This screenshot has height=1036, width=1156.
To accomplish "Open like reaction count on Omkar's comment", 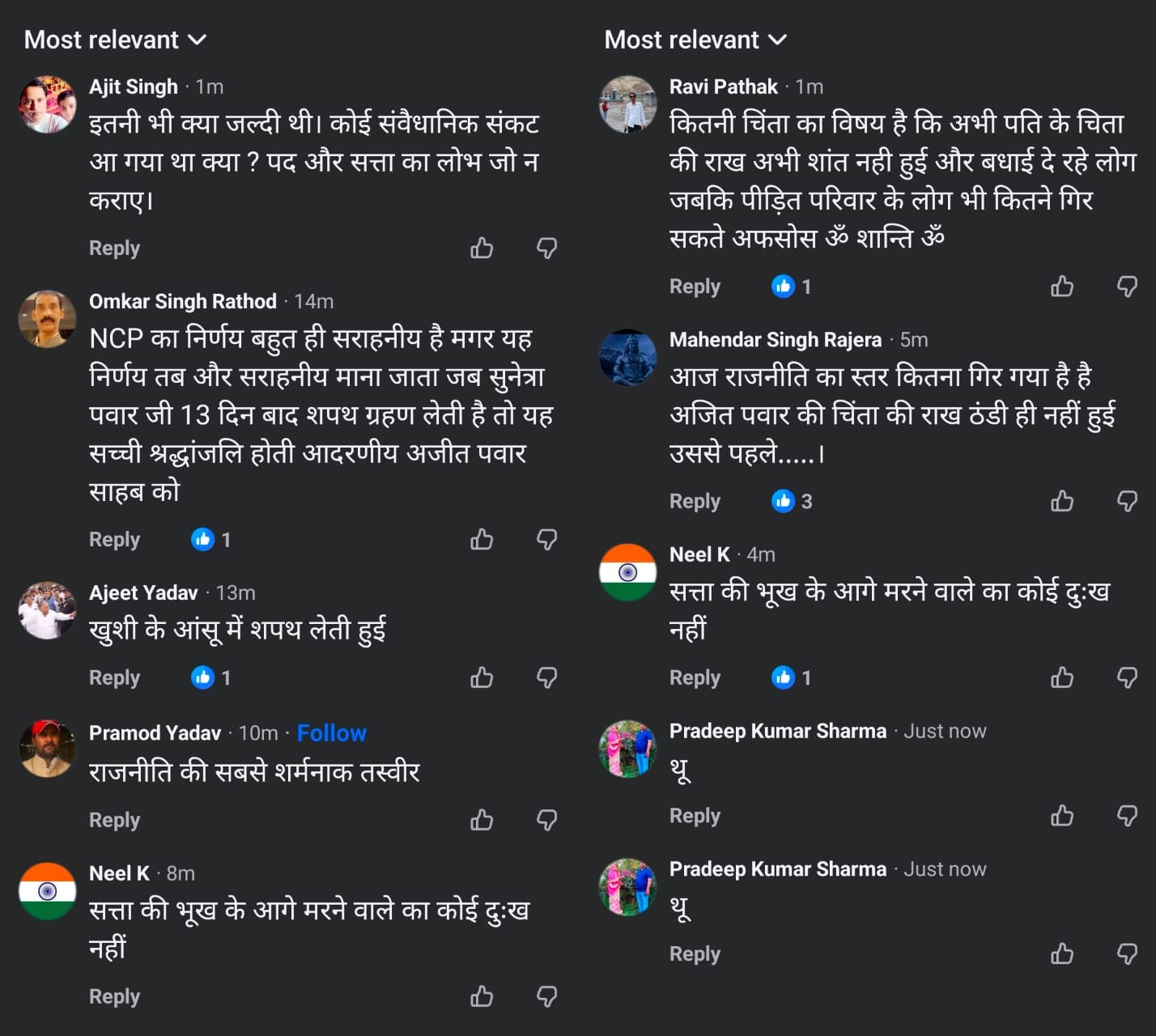I will (211, 539).
